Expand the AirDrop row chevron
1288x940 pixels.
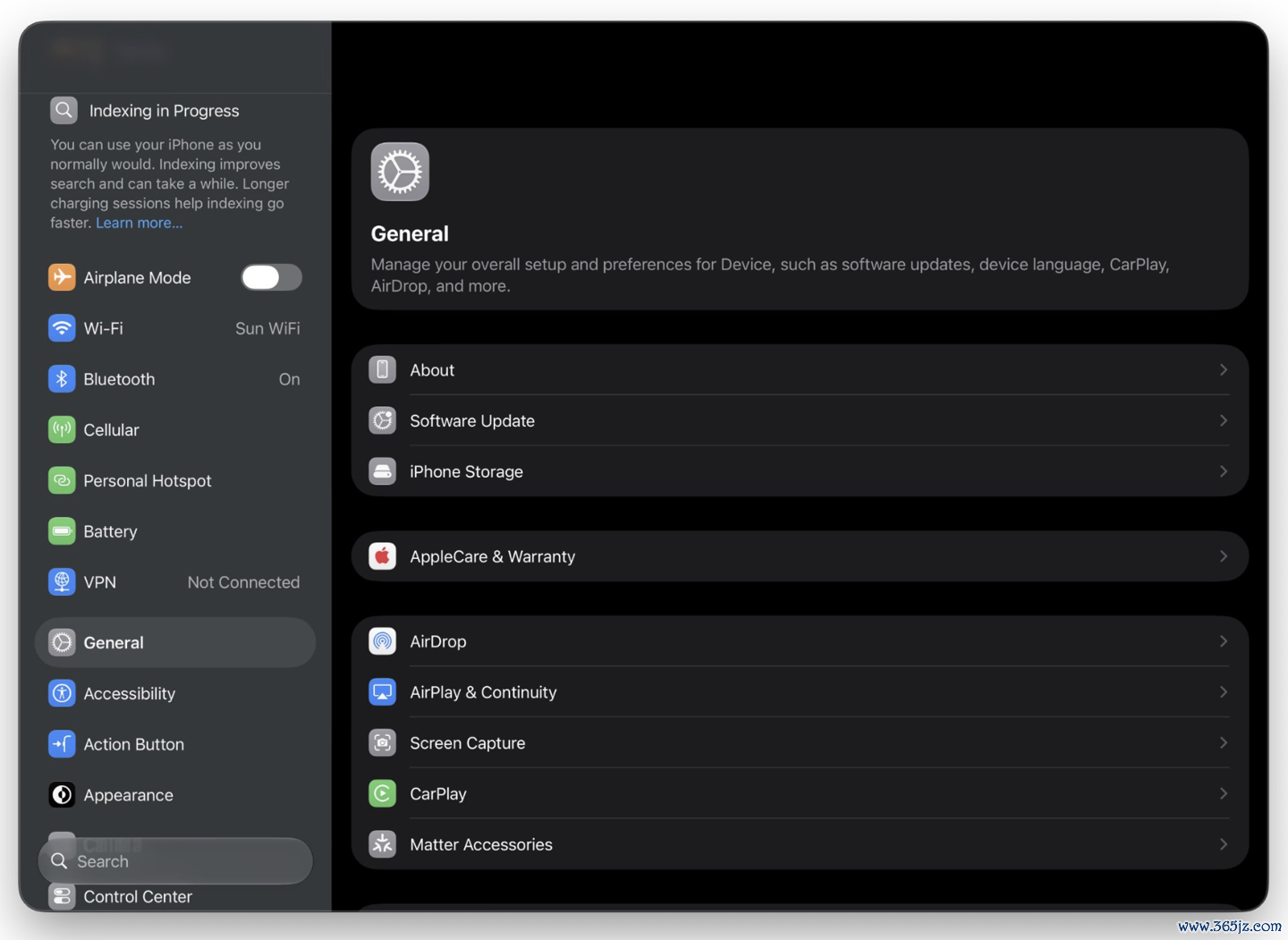point(1224,641)
